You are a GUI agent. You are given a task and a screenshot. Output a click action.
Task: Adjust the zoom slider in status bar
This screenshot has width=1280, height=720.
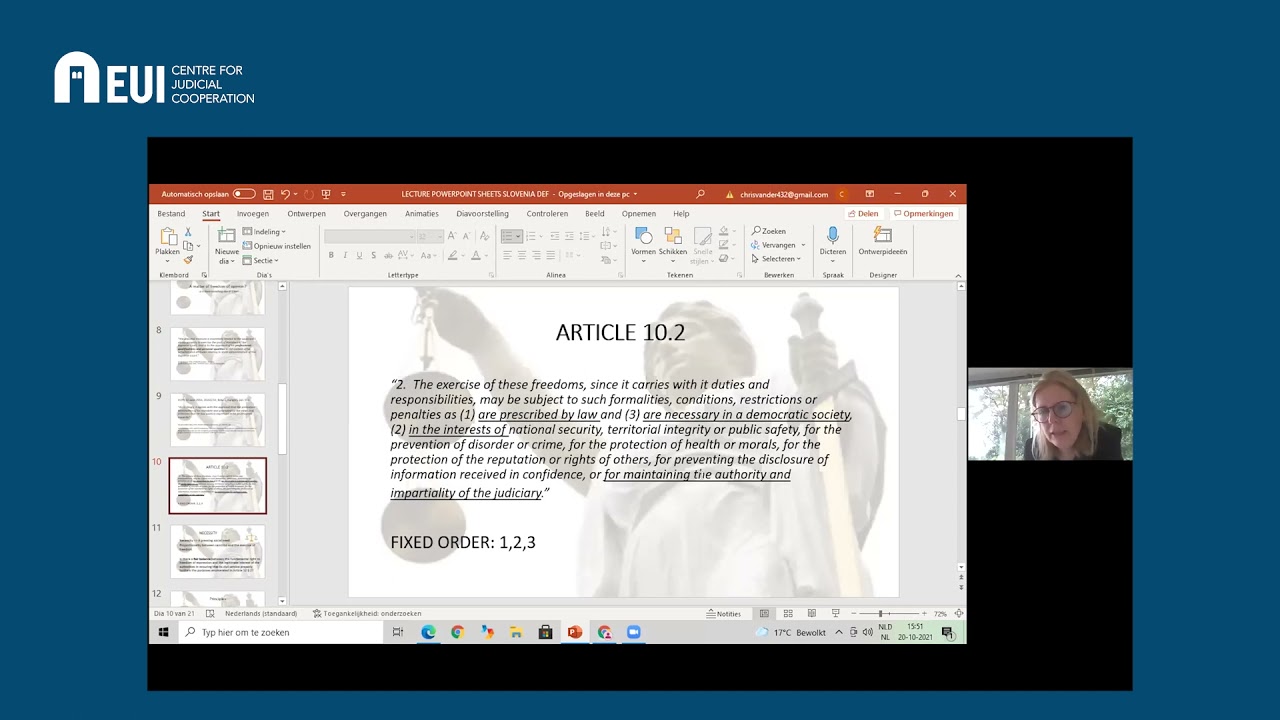881,613
